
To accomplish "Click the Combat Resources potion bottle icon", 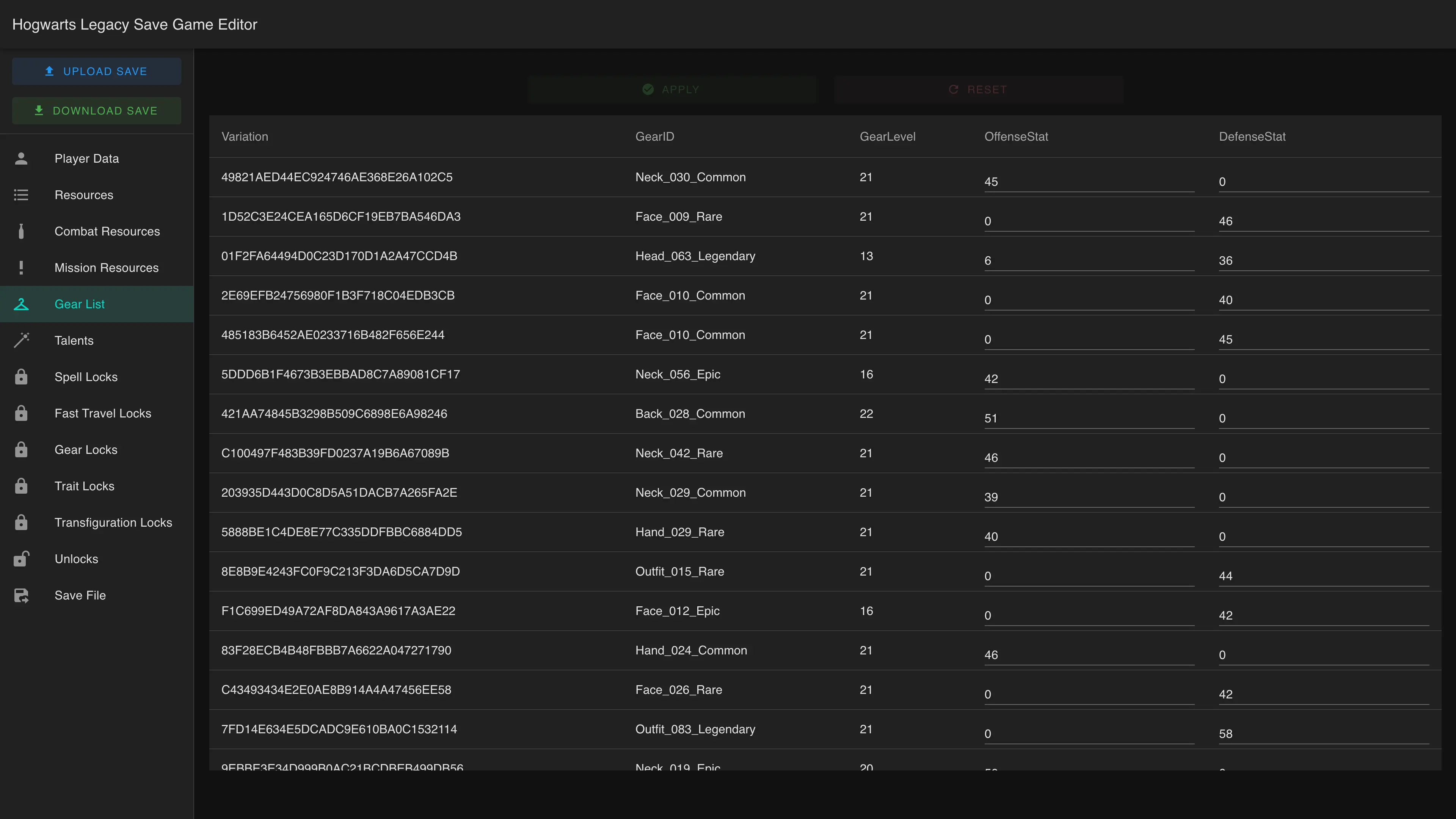I will (x=21, y=231).
